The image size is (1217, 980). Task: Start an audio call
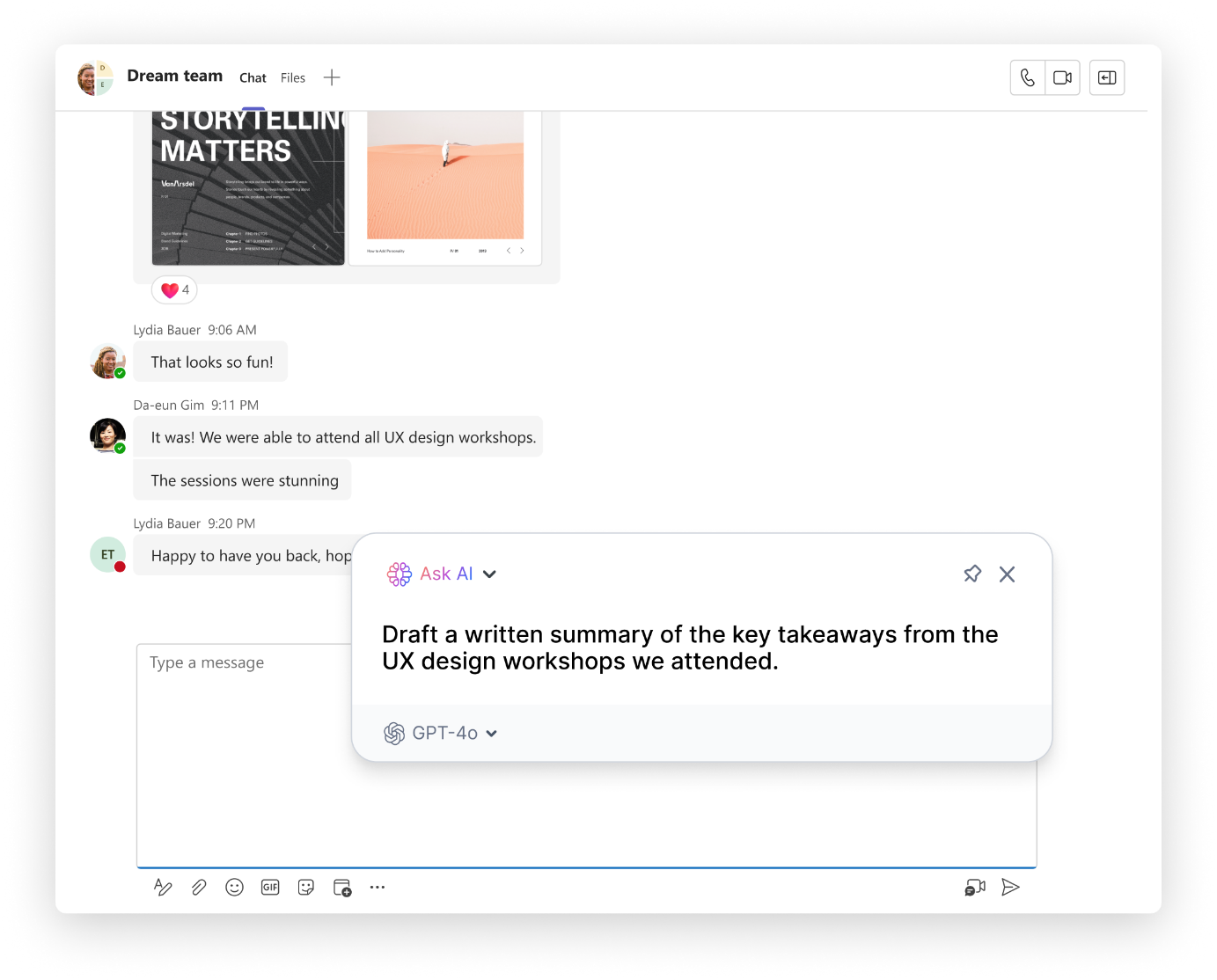tap(1028, 77)
